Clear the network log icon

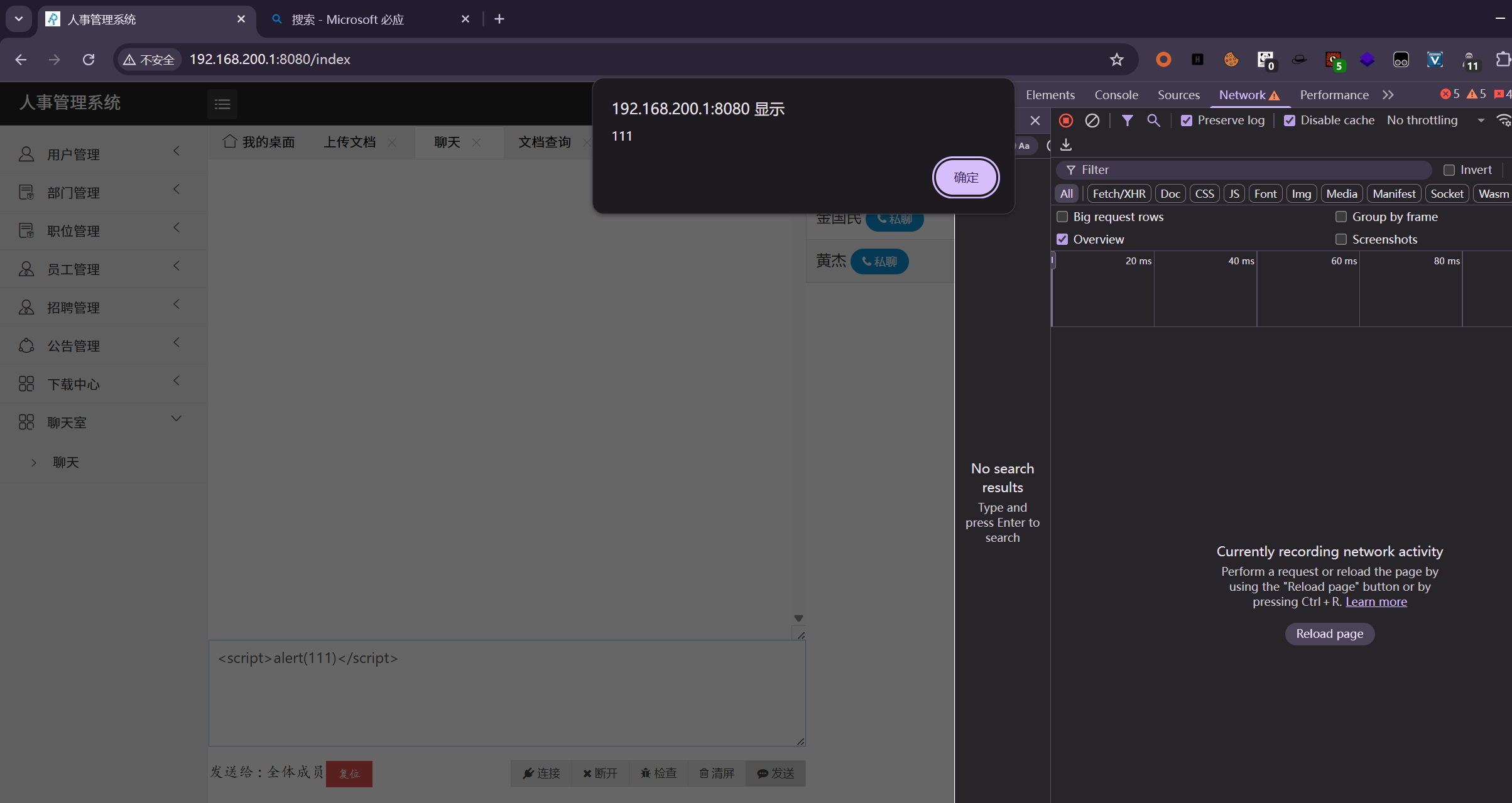(1092, 121)
